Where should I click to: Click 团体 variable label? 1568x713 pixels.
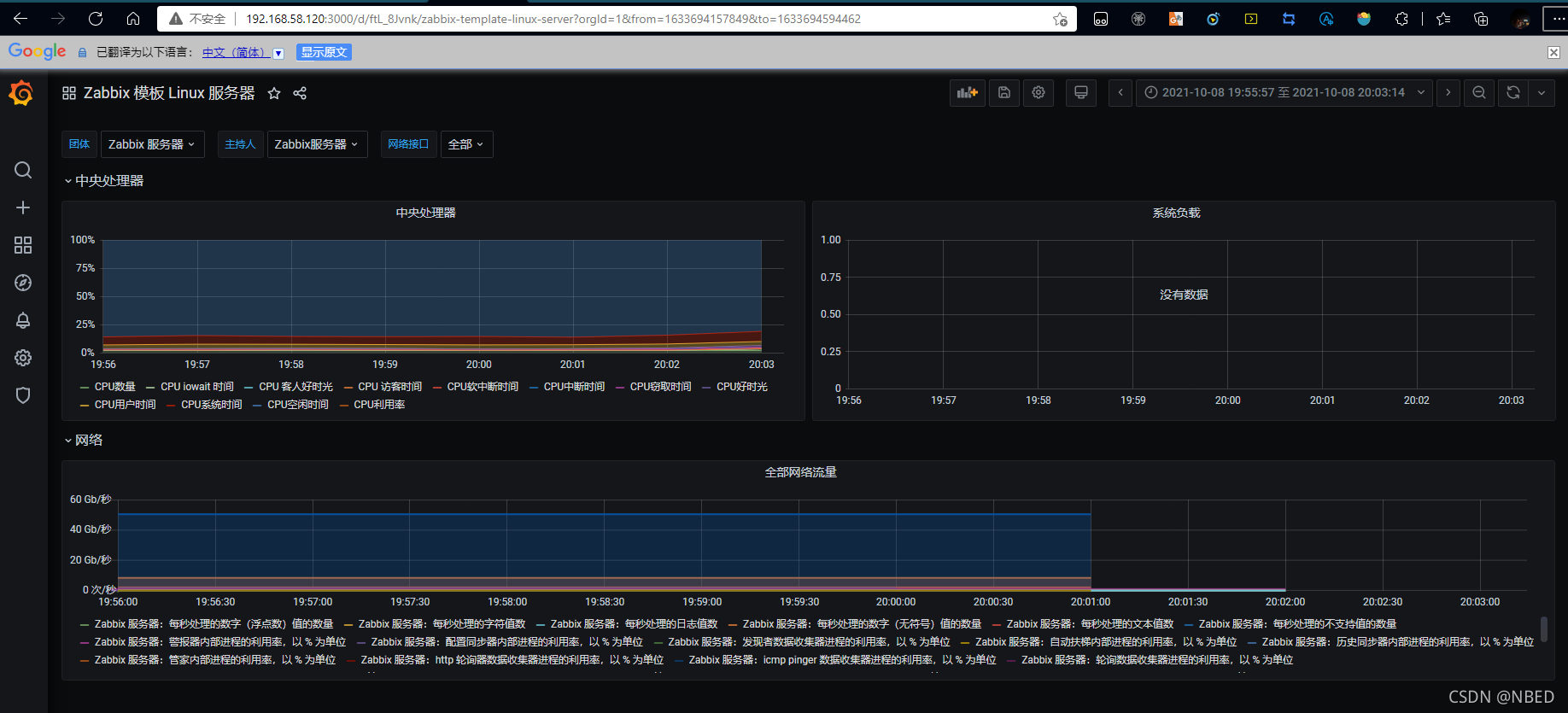coord(79,144)
